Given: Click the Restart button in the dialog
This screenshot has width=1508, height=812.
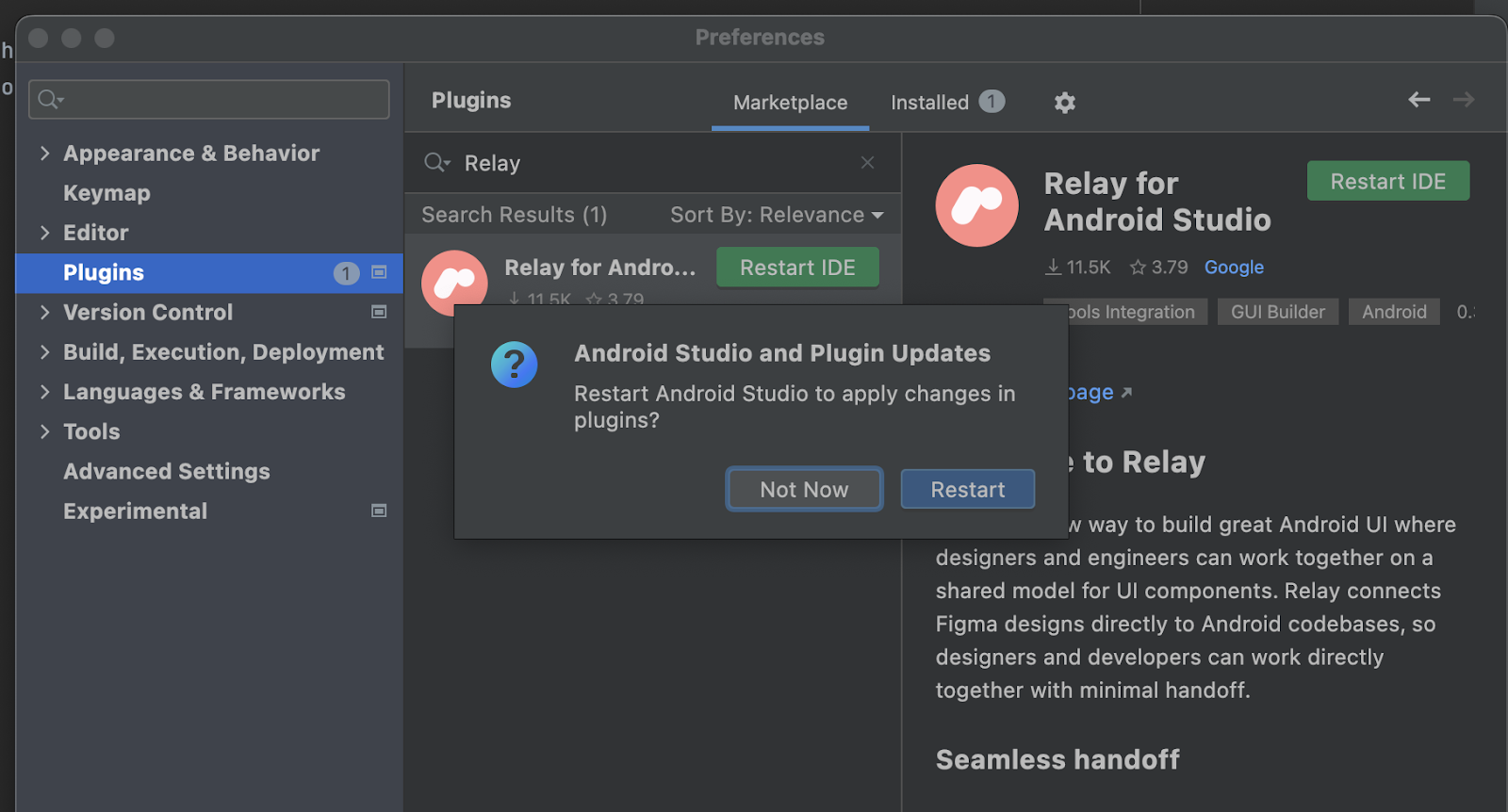Looking at the screenshot, I should pos(967,489).
